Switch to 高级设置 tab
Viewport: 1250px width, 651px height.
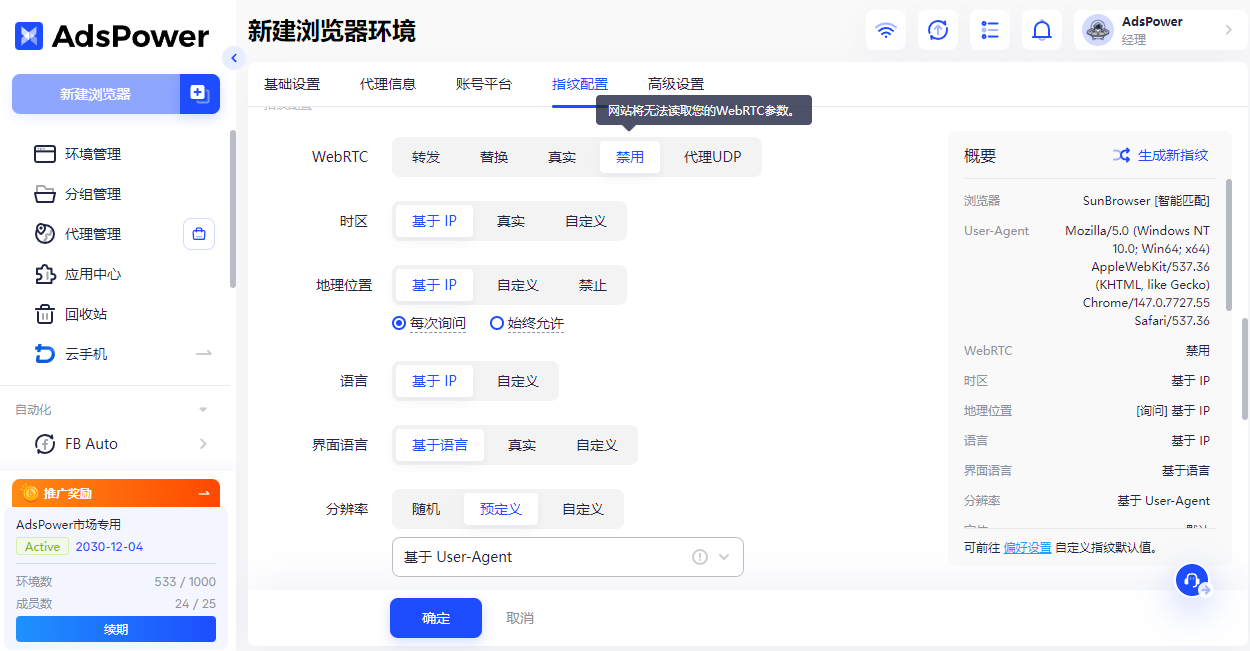point(676,84)
